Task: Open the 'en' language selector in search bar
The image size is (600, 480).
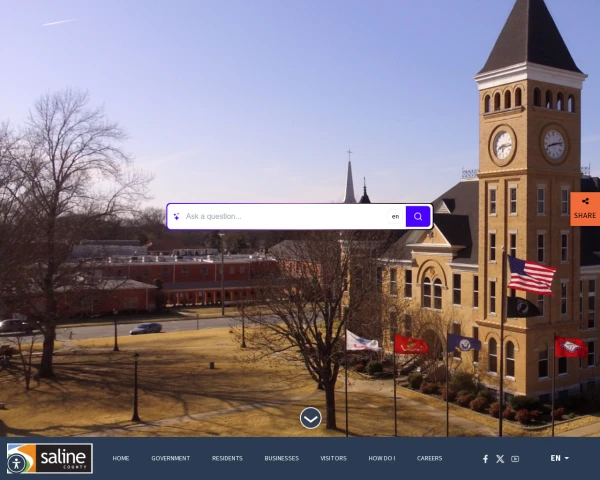Action: (396, 217)
